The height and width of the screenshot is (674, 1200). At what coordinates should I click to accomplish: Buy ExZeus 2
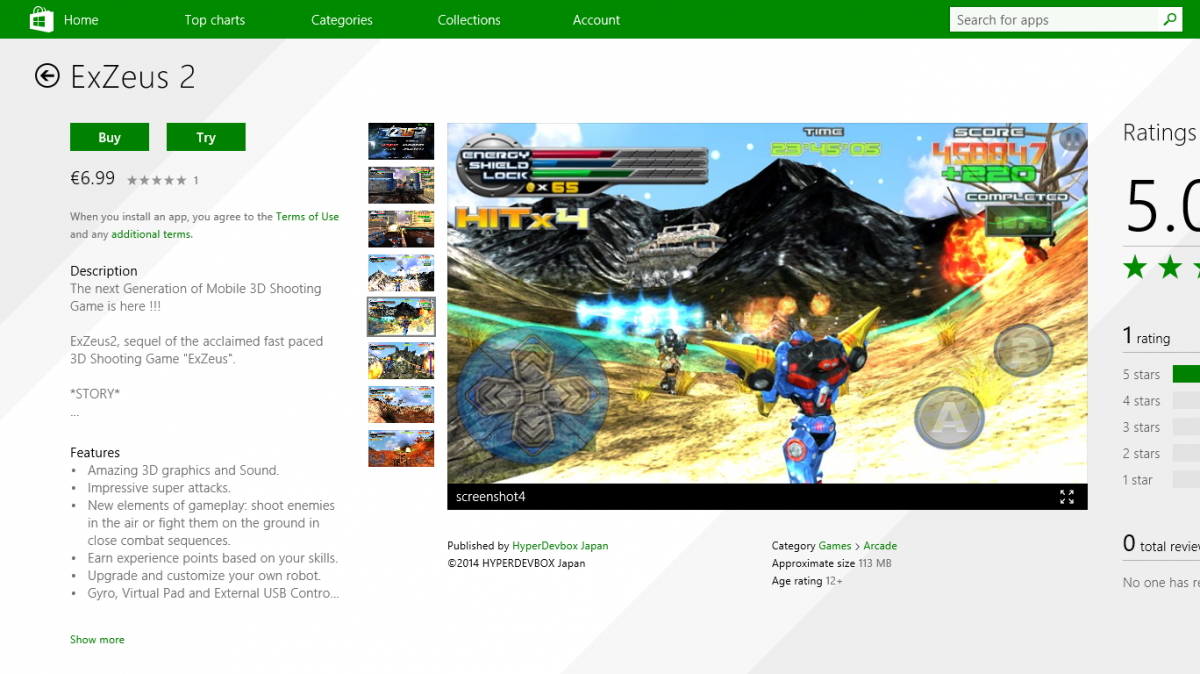click(110, 137)
